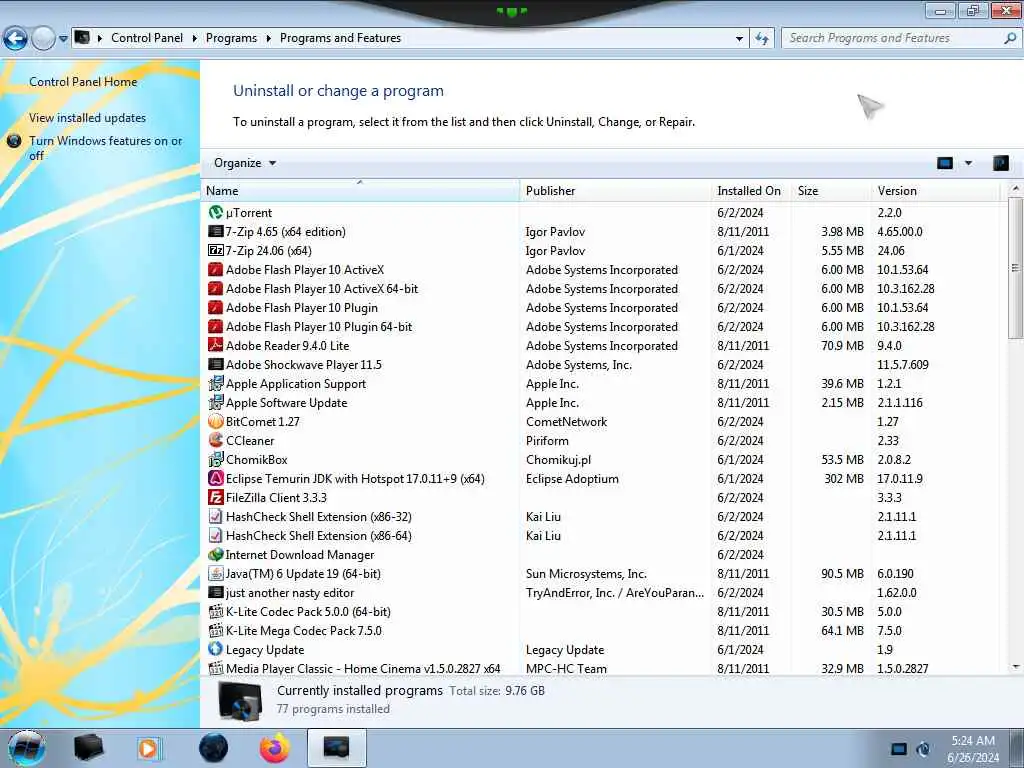Click the HashCheck Shell Extension (x86-64) icon
Screen dimensions: 1024x768
click(x=216, y=535)
